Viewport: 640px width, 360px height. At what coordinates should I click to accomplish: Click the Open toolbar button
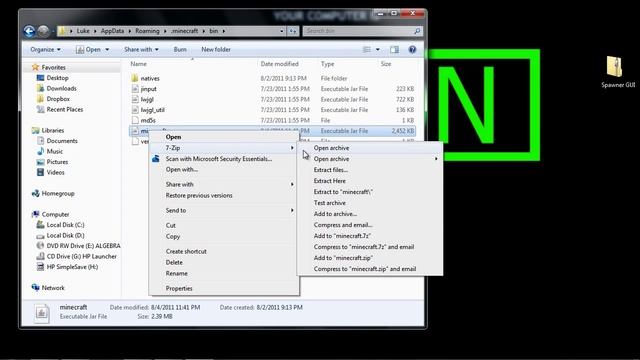pos(89,49)
